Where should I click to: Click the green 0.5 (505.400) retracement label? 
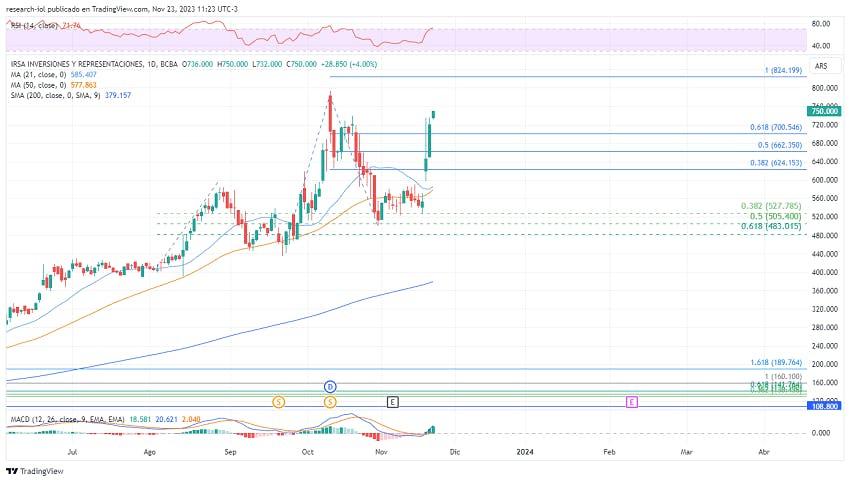coord(776,216)
